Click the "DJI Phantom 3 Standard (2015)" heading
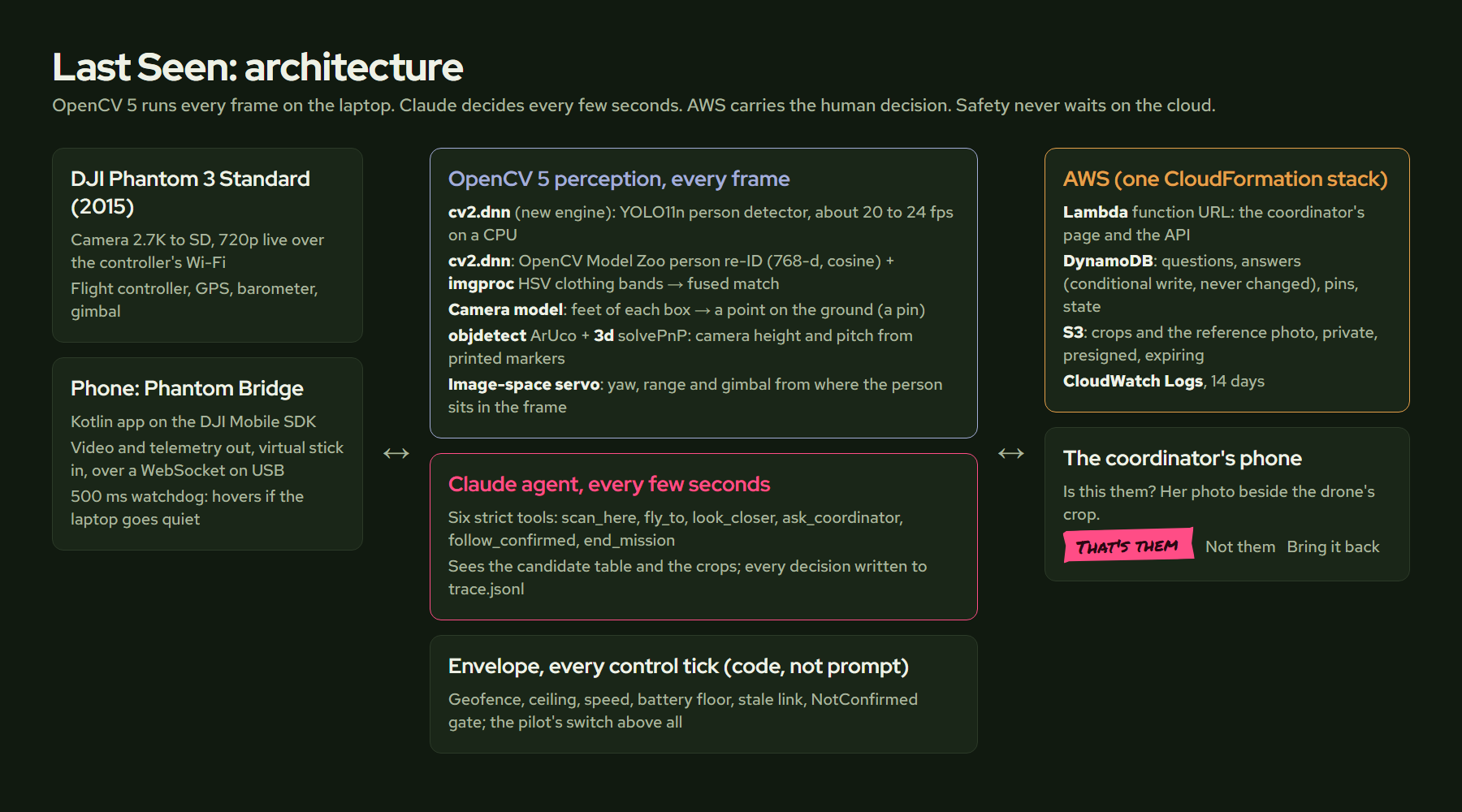Screen dimensions: 1462x812 tap(190, 192)
